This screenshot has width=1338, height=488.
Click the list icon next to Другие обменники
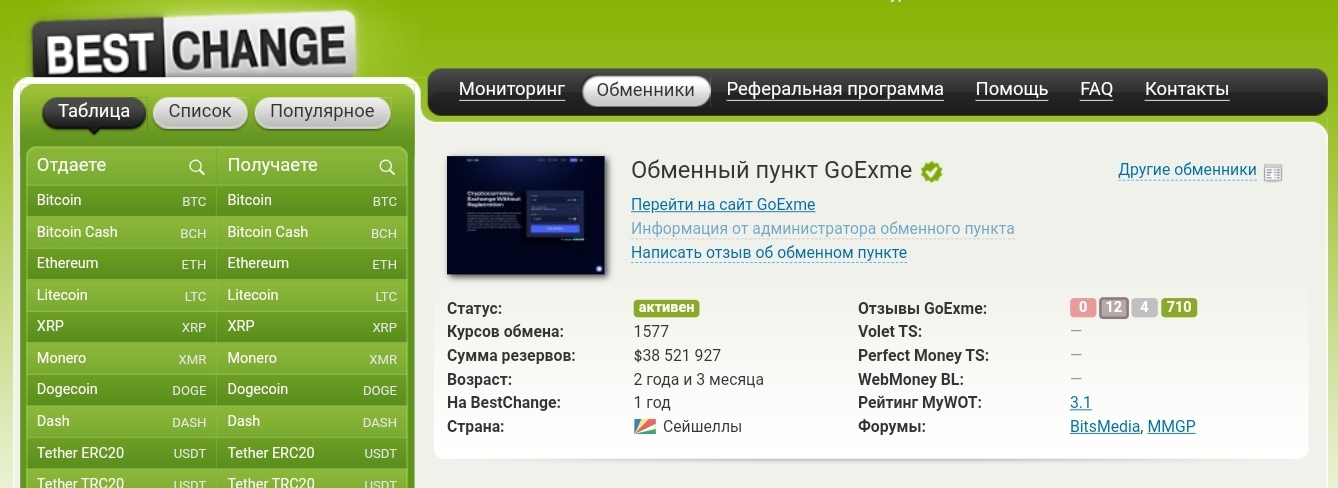1273,172
